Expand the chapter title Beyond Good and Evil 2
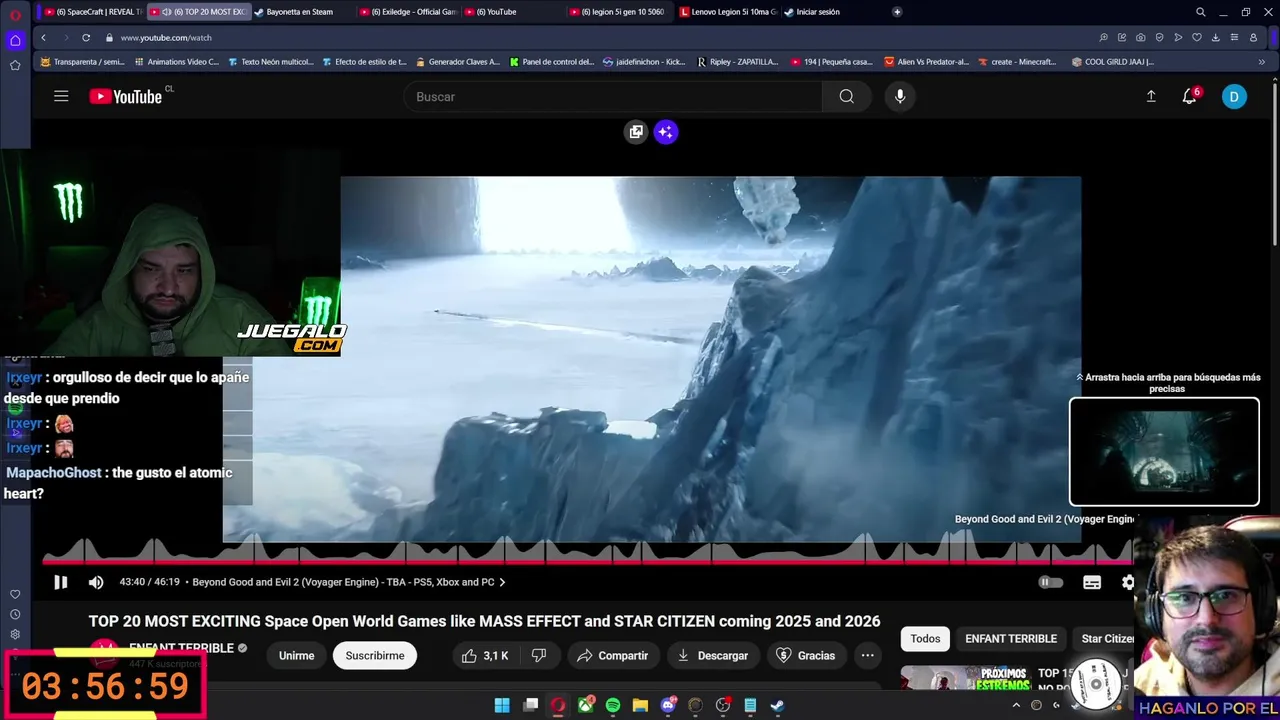1280x720 pixels. tap(349, 582)
